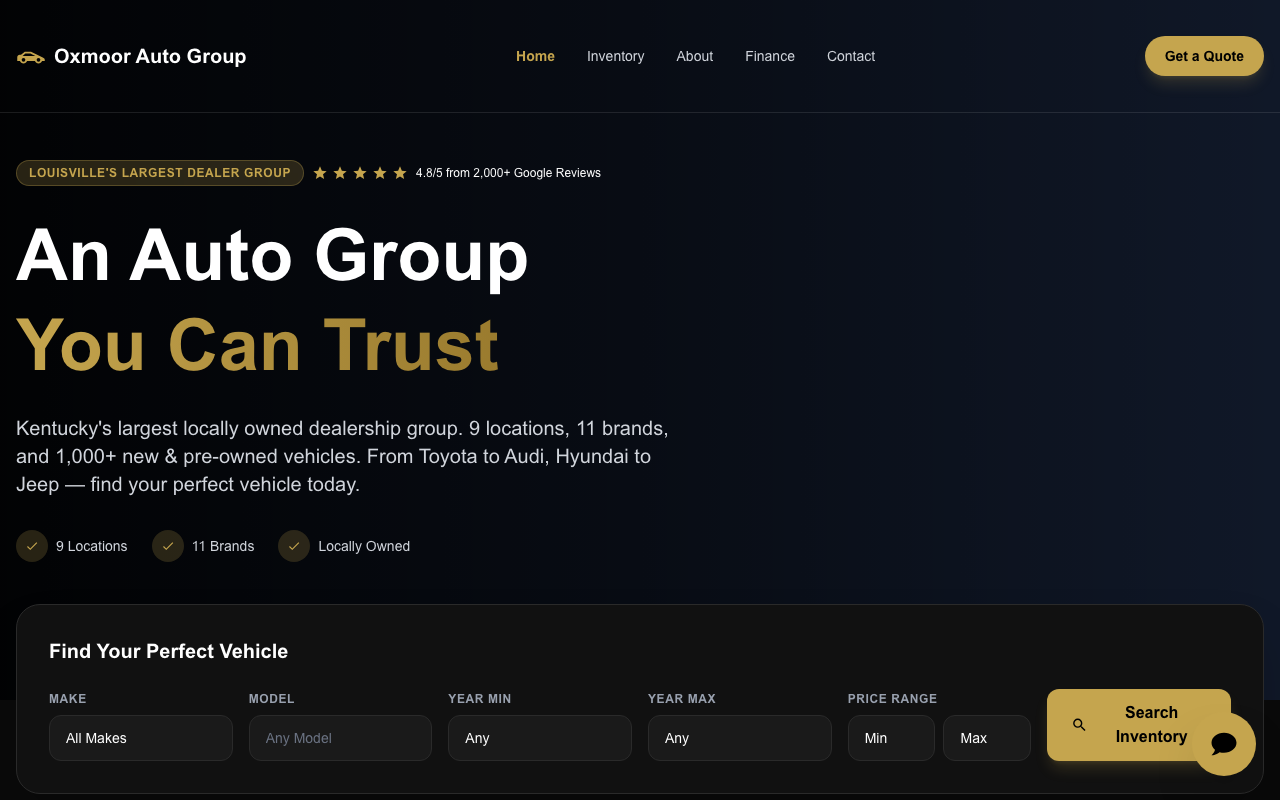
Task: Click the gold car logo icon
Action: (x=31, y=57)
